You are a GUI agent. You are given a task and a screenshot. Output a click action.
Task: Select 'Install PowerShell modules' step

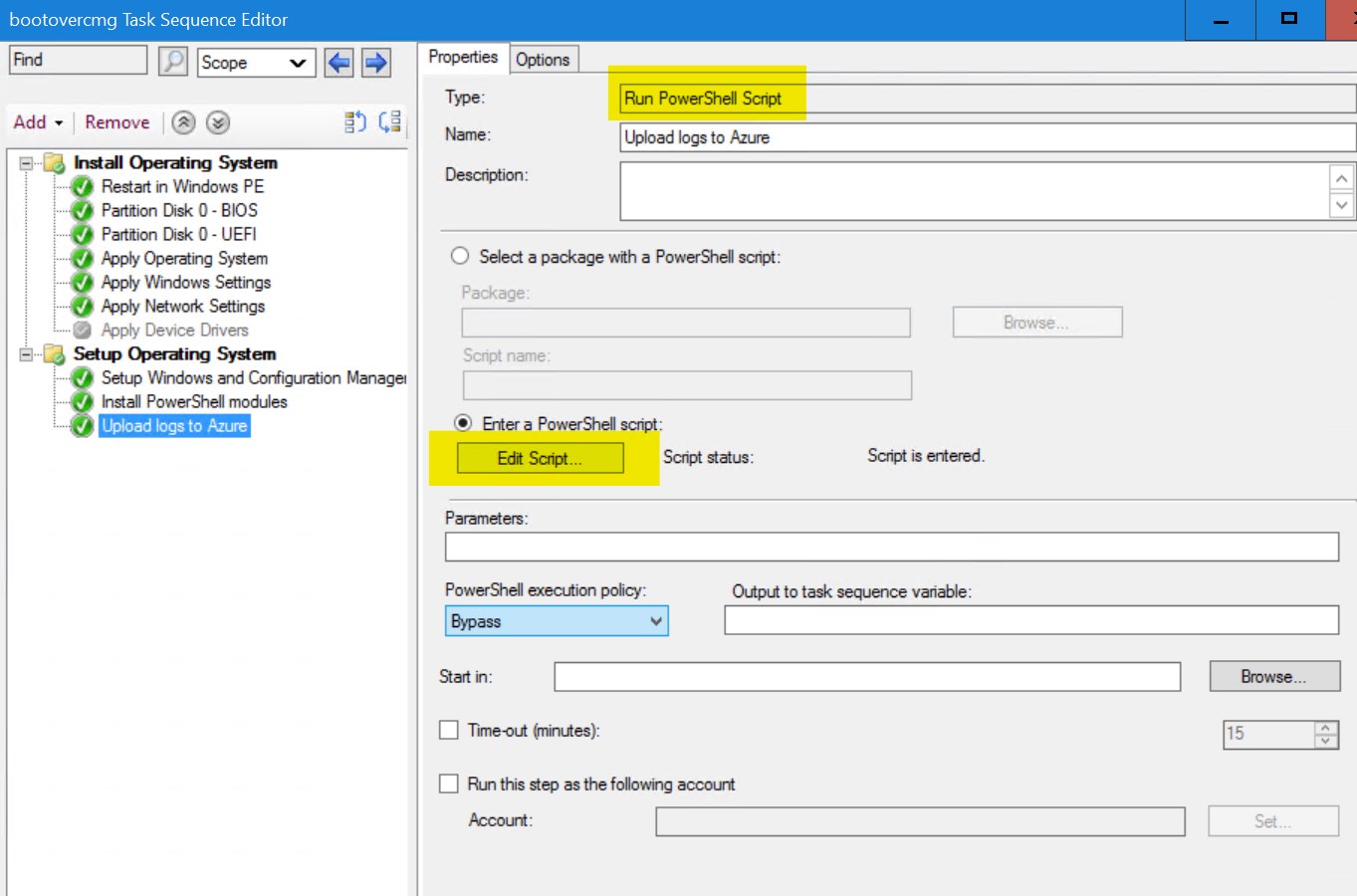(x=194, y=401)
